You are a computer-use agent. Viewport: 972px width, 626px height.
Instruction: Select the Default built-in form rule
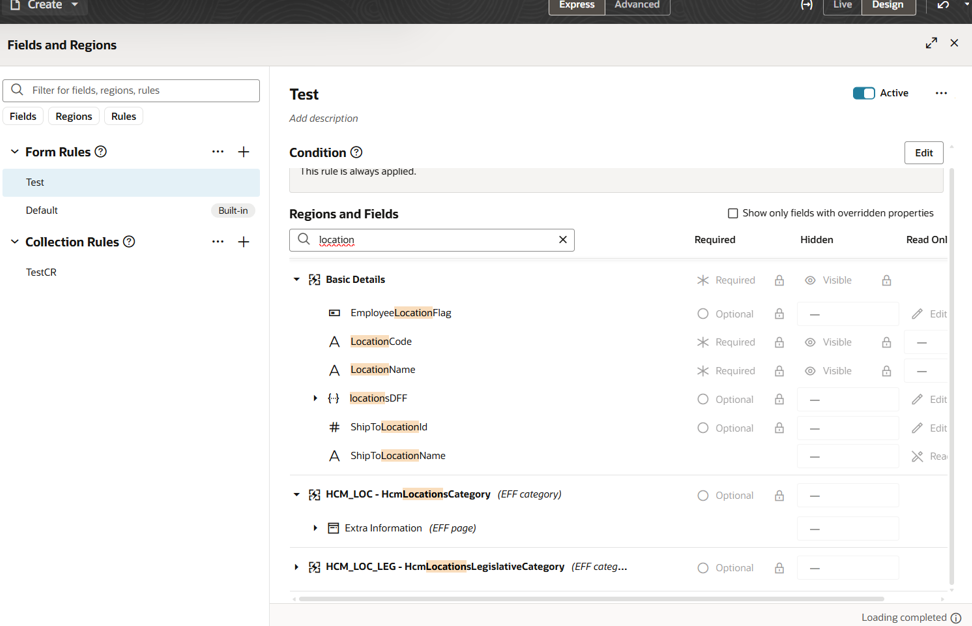click(42, 210)
